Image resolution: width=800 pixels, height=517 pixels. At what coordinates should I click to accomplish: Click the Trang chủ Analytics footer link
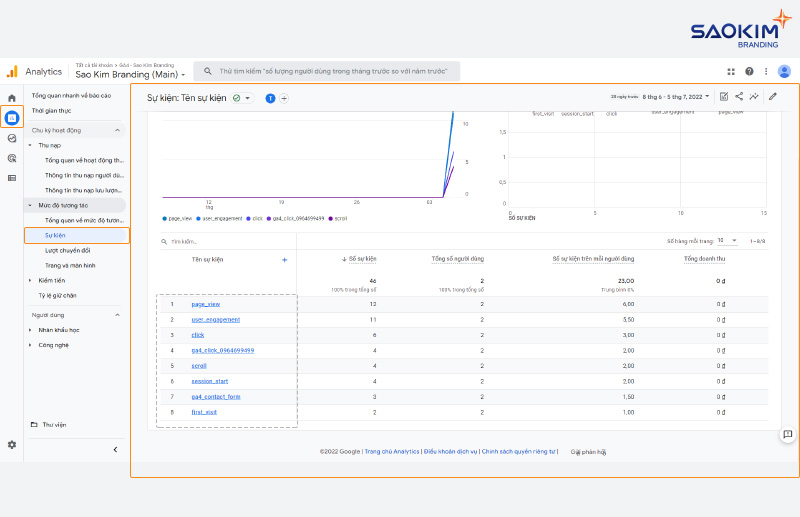coord(392,452)
